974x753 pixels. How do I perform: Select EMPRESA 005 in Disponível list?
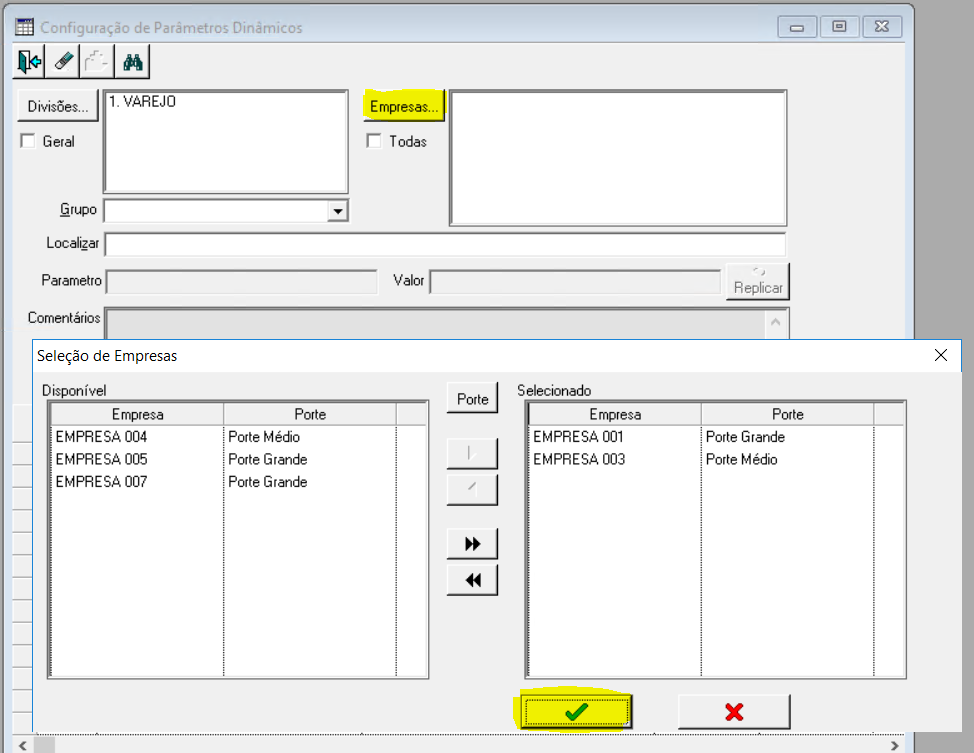click(x=101, y=459)
